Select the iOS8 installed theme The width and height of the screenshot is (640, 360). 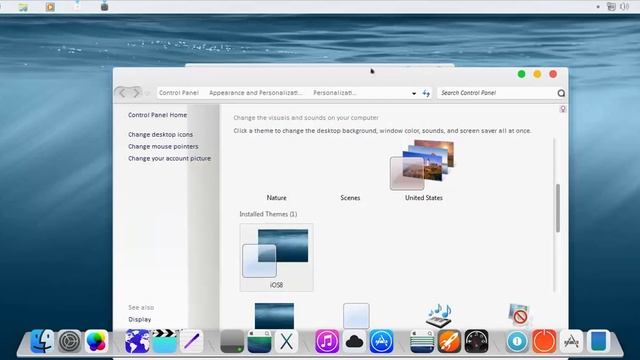pyautogui.click(x=276, y=257)
